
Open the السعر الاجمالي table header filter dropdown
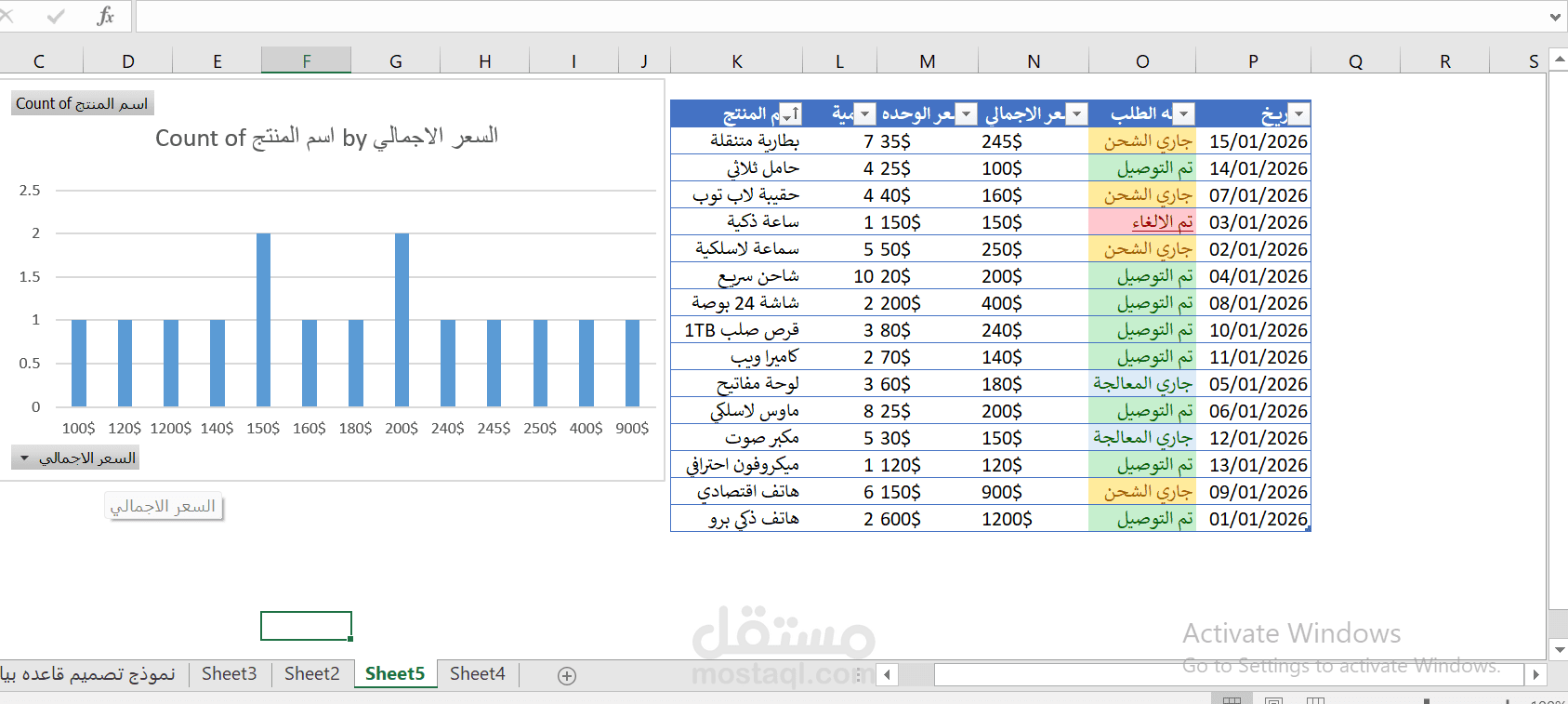point(1077,114)
